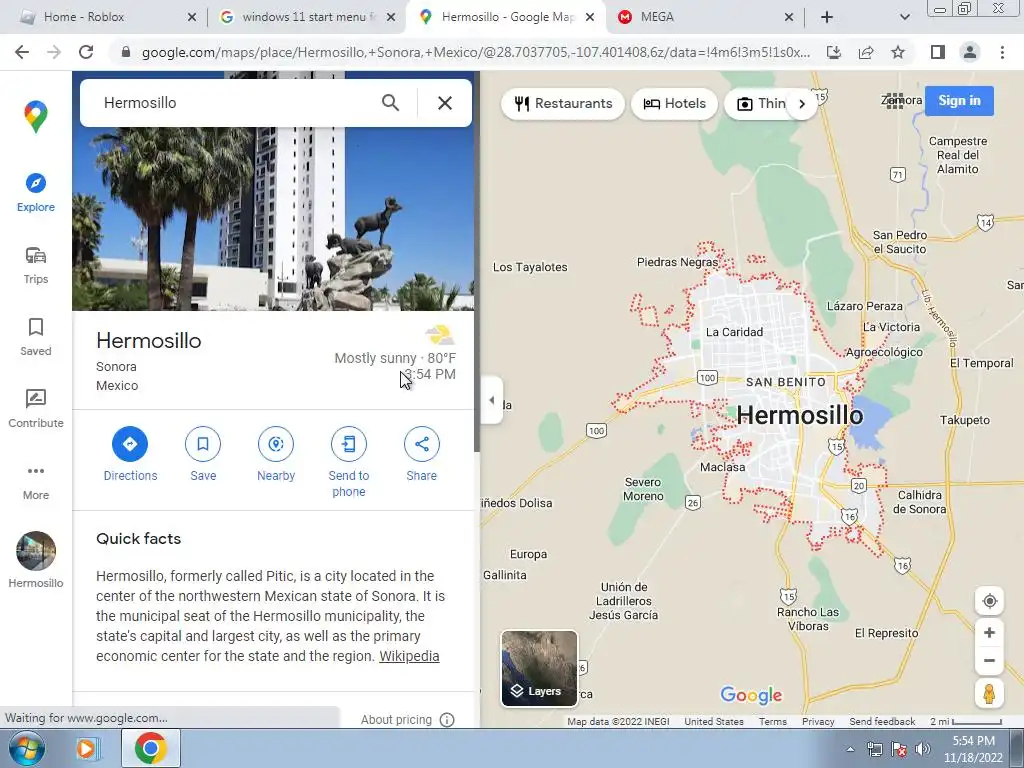Get Directions to Hermosillo
Image resolution: width=1024 pixels, height=768 pixels.
click(130, 454)
